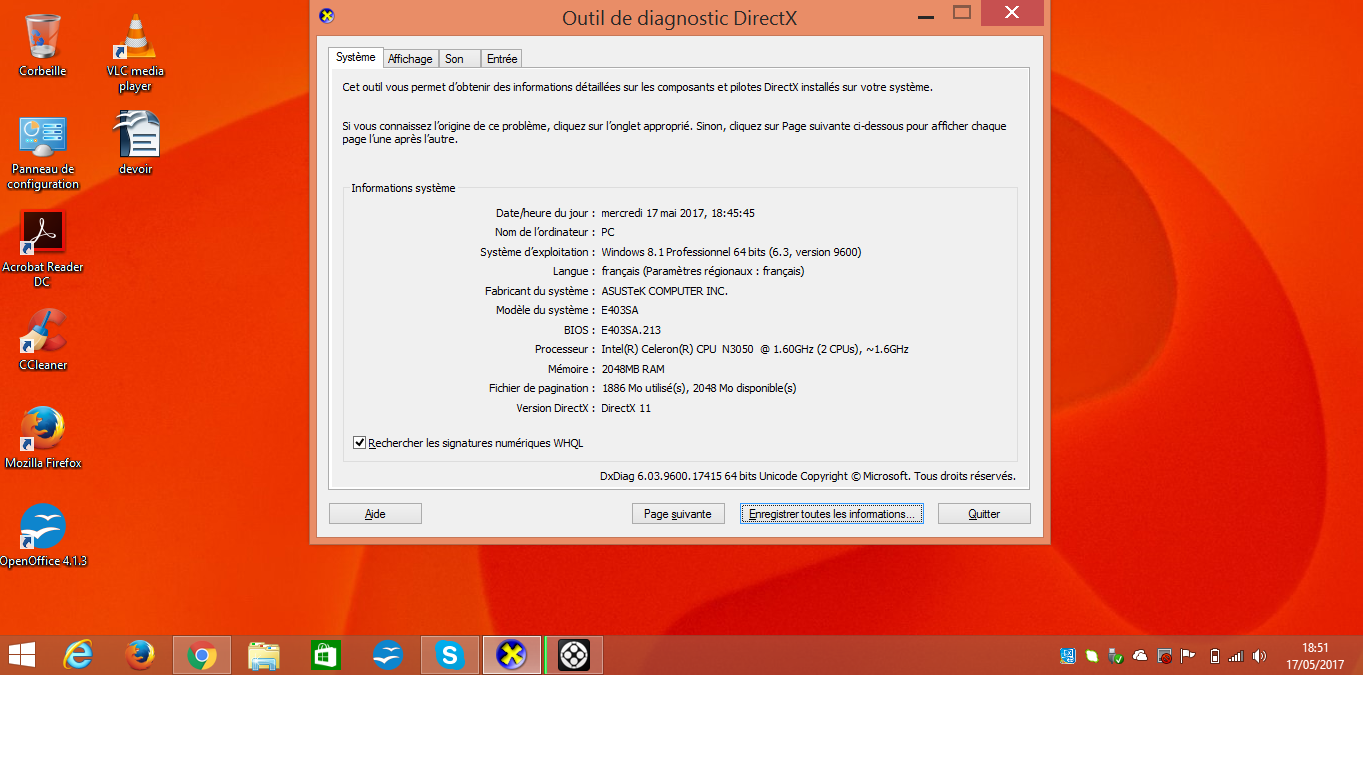Viewport: 1366px width, 768px height.
Task: Open the Action Center flag icon
Action: [x=1188, y=656]
